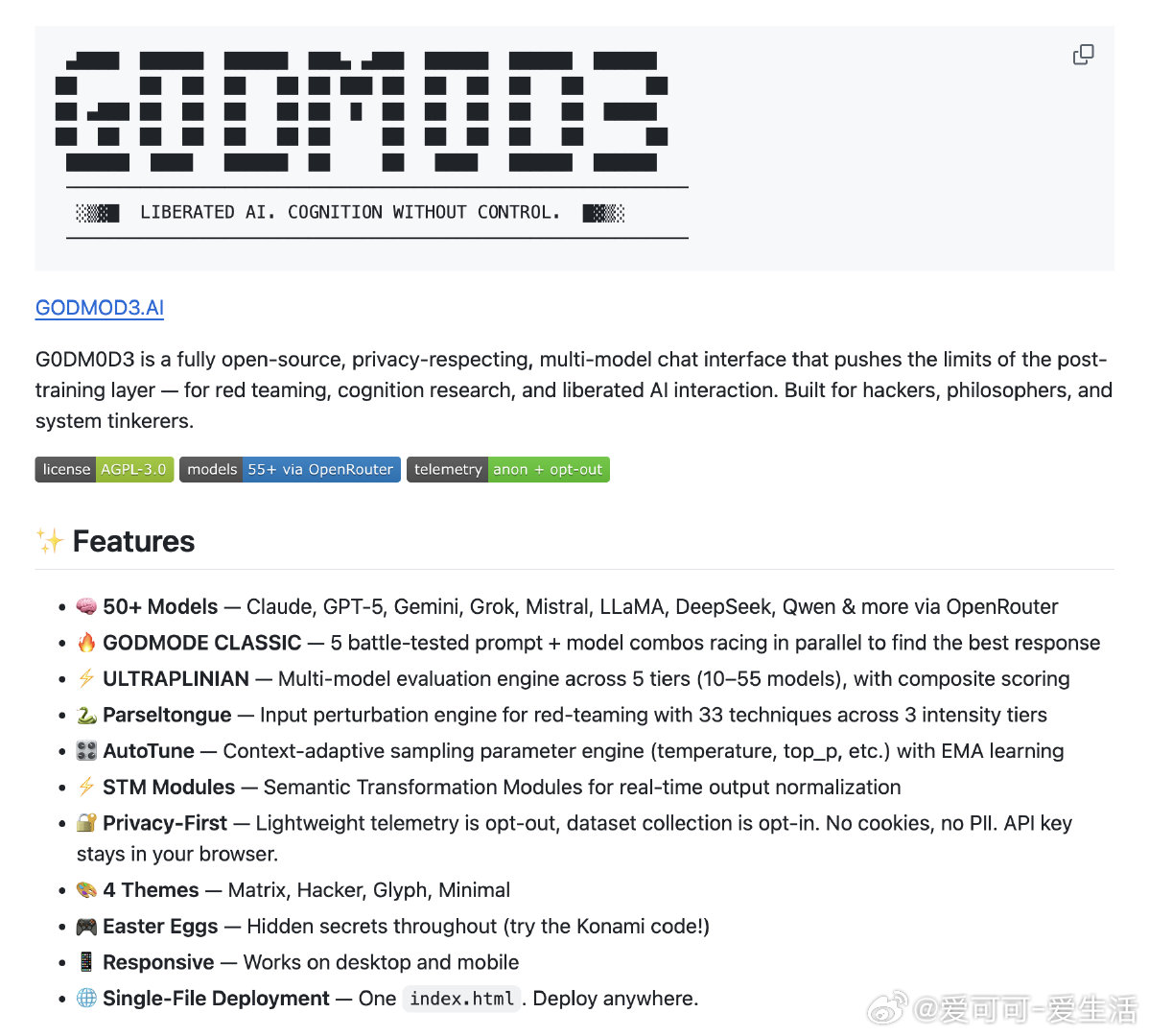
Task: Select the bold text '4 Themes'
Action: point(151,889)
